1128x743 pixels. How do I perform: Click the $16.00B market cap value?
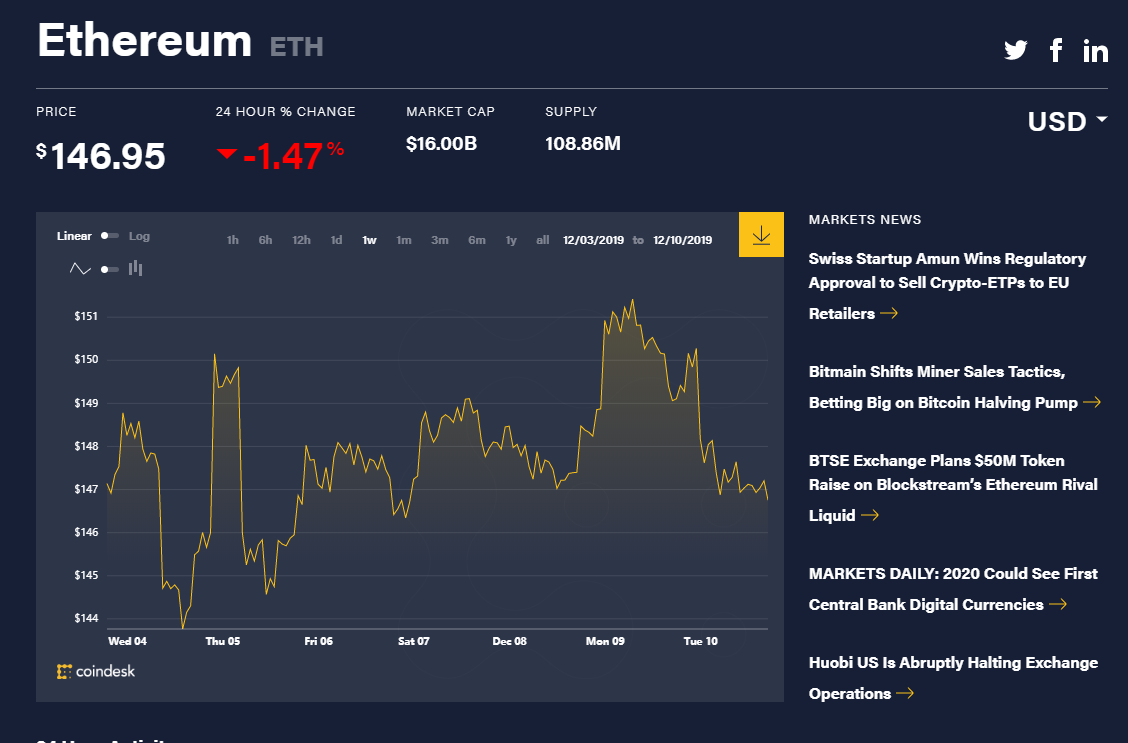click(x=442, y=144)
